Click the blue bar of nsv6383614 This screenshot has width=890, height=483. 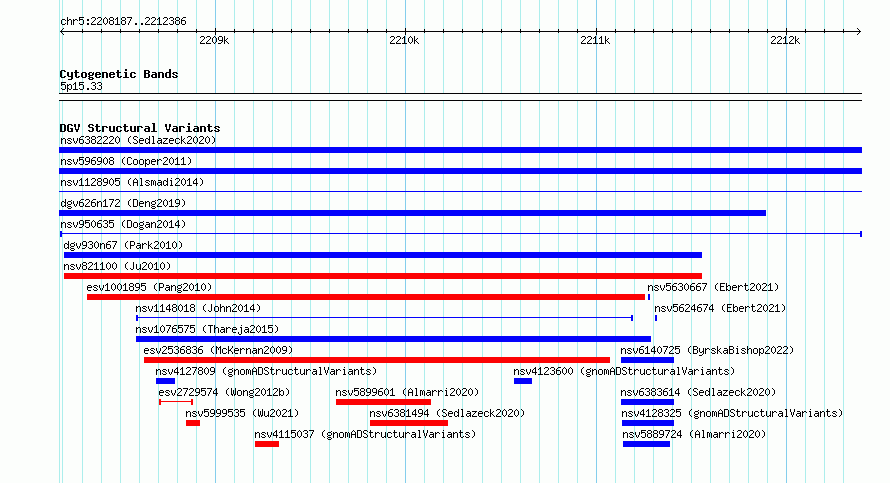click(x=647, y=402)
